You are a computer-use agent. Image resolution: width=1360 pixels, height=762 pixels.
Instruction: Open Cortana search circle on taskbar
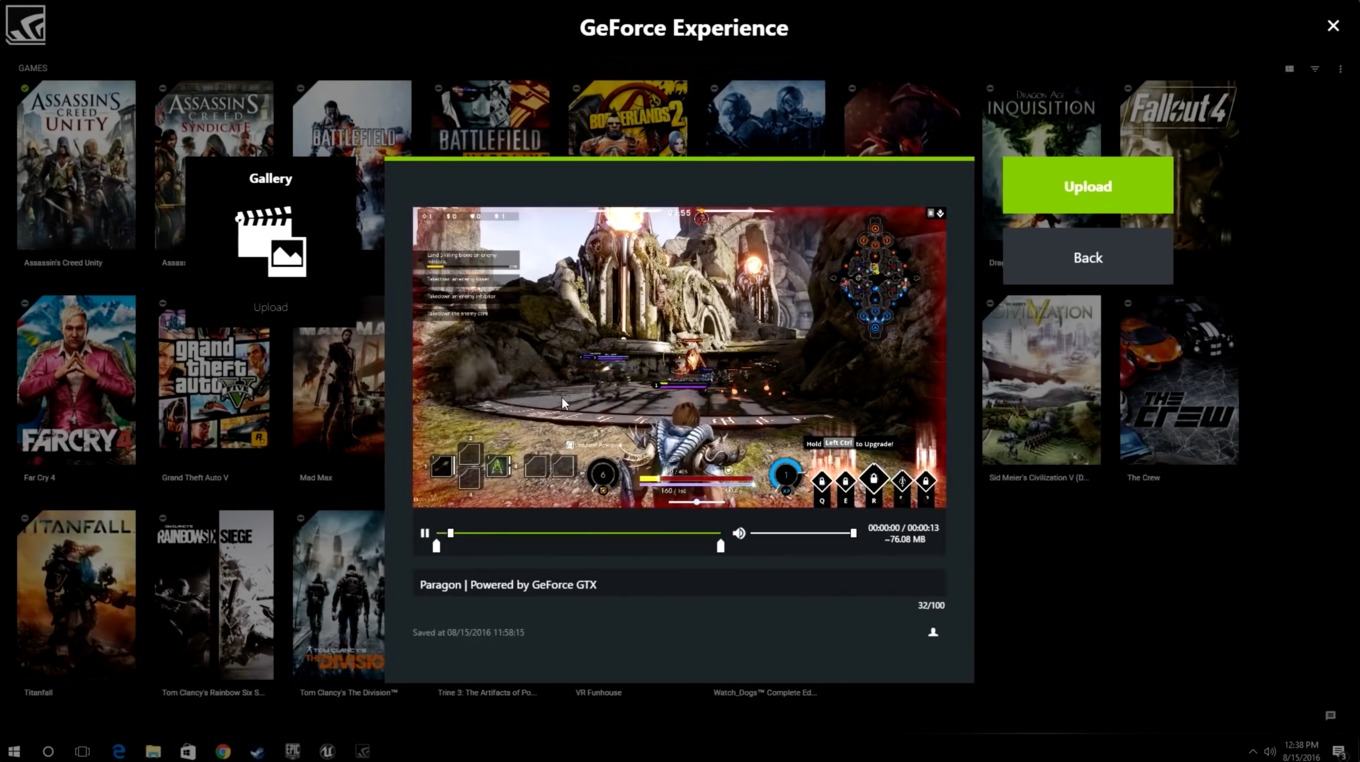click(x=48, y=751)
